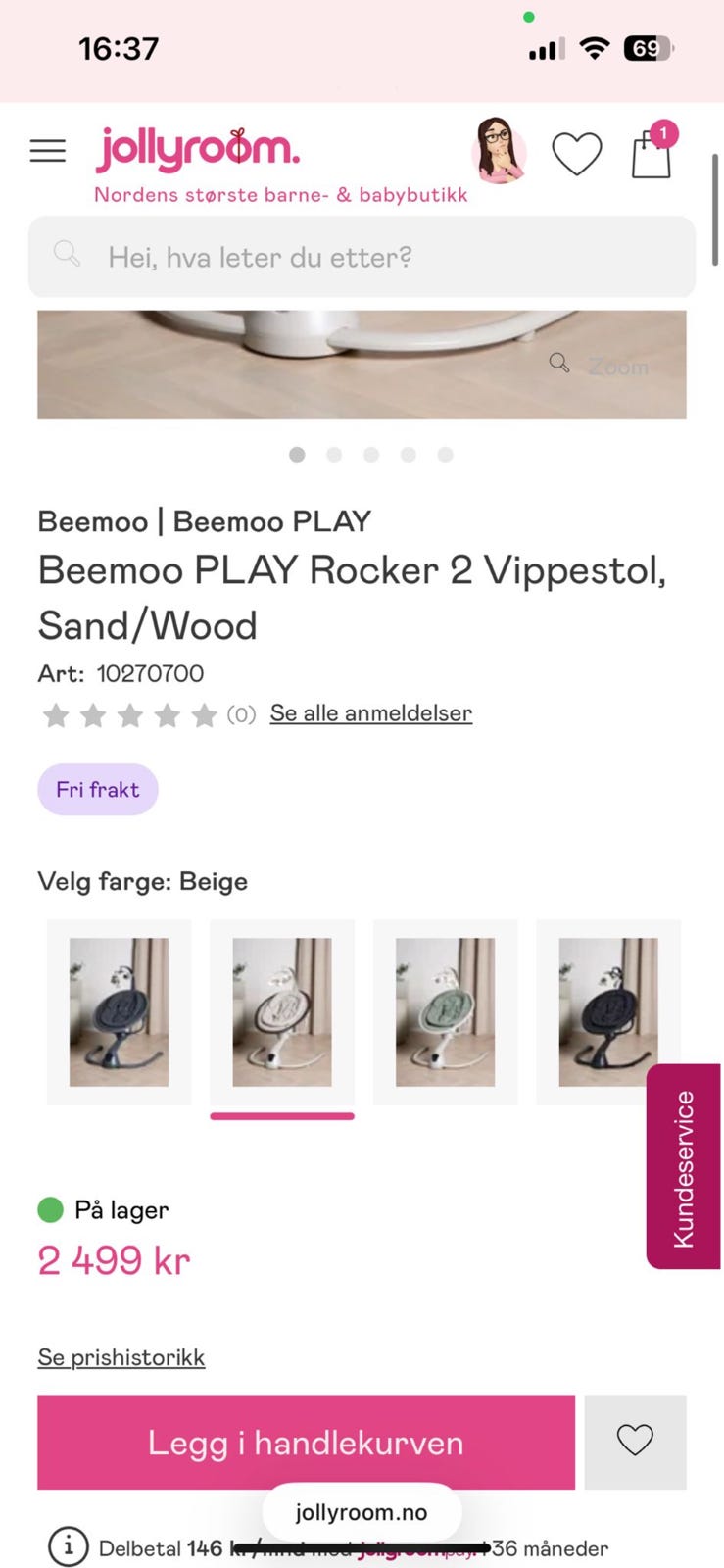The image size is (724, 1568).
Task: Choose the dark grey color variant
Action: pyautogui.click(x=119, y=1012)
